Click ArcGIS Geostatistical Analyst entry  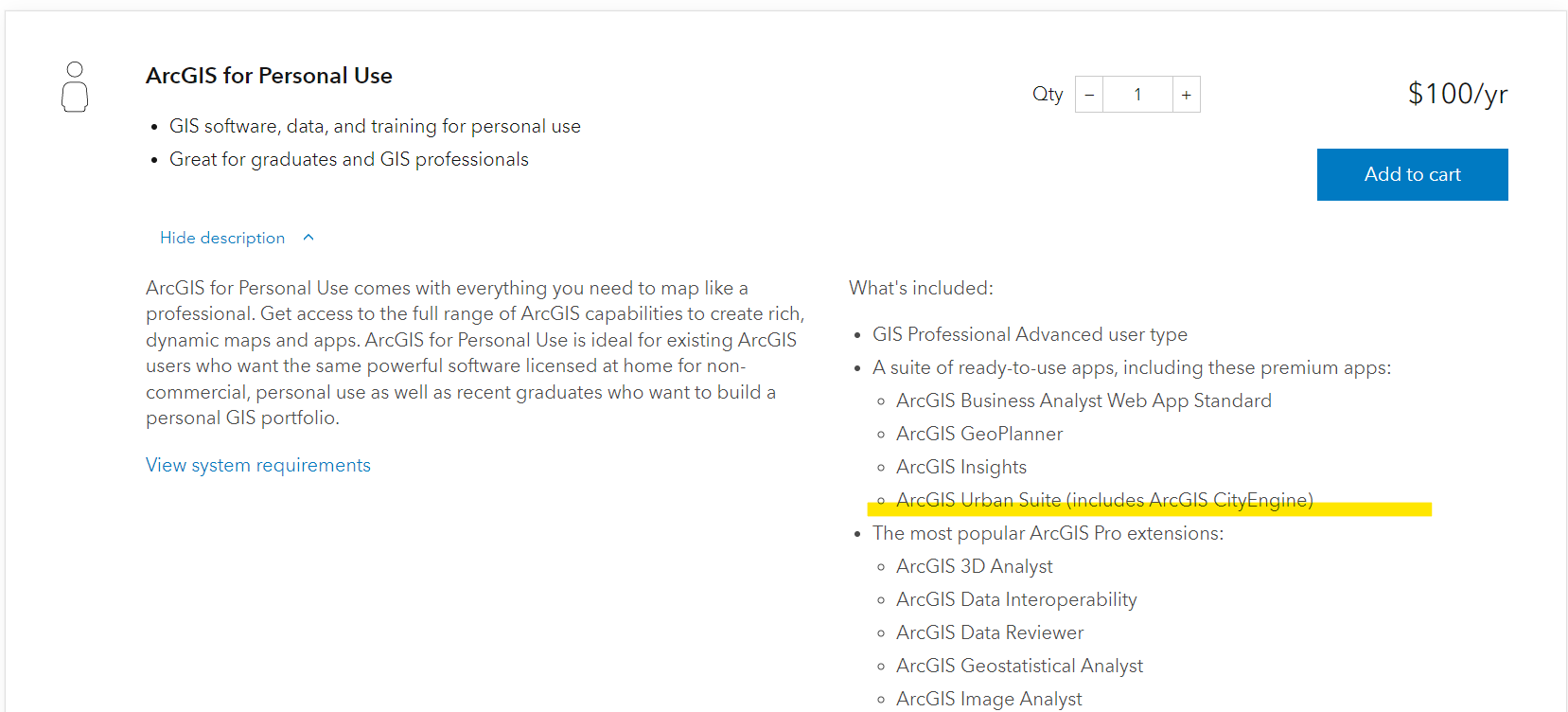tap(1019, 666)
